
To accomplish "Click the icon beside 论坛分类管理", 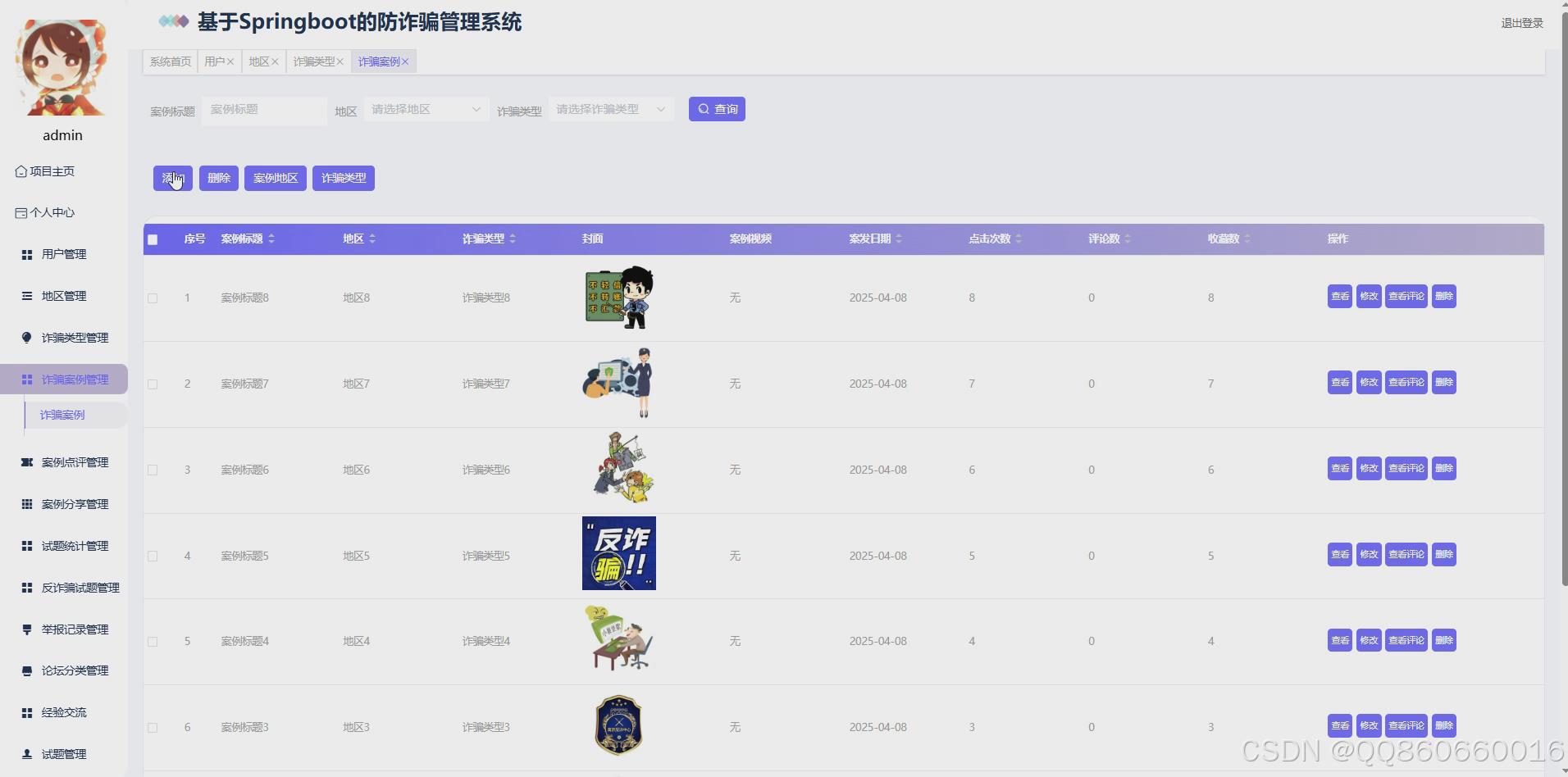I will point(27,670).
